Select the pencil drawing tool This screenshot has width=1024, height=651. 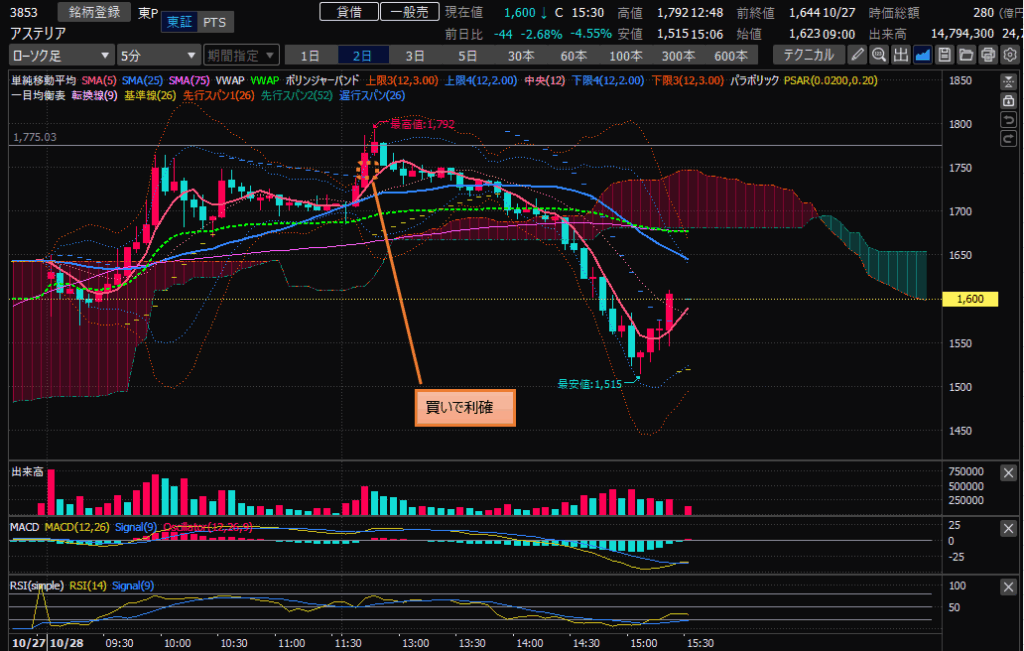click(858, 54)
